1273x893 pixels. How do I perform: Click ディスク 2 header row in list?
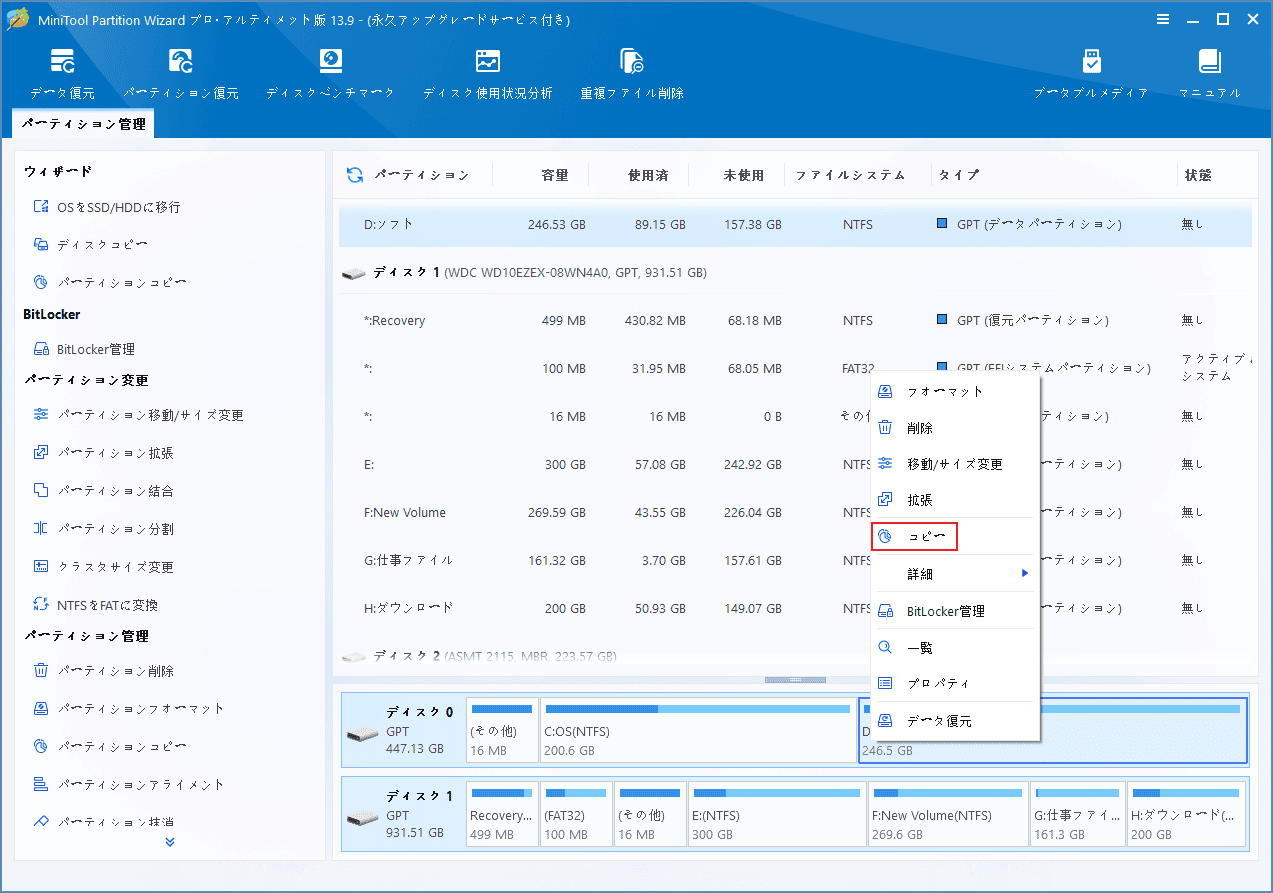(795, 657)
